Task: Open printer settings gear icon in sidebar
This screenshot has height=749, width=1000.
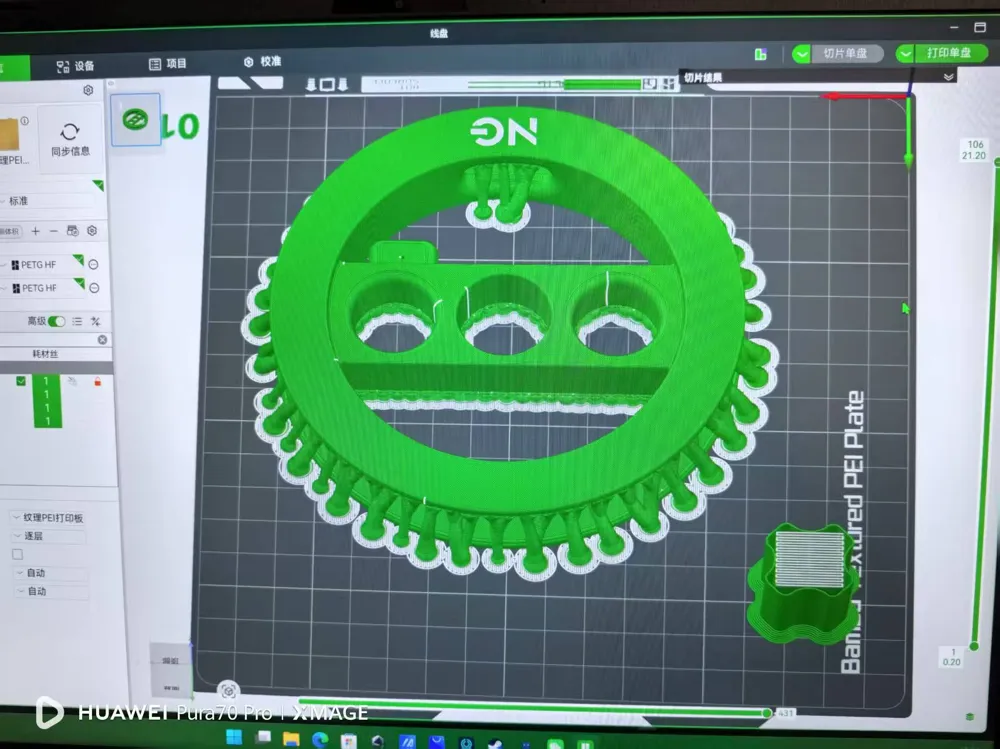Action: tap(88, 90)
